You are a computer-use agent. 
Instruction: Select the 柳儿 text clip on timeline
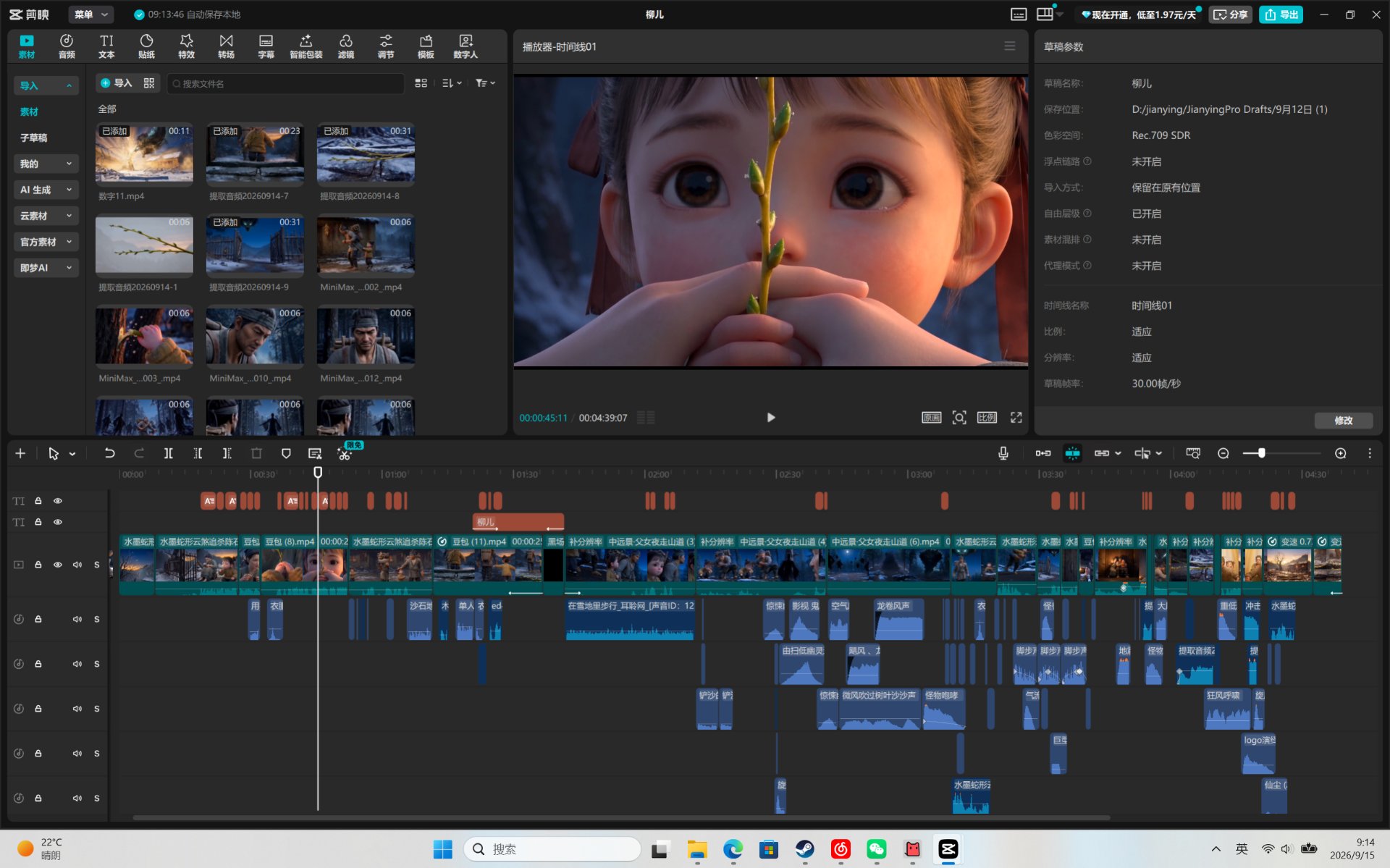(518, 522)
